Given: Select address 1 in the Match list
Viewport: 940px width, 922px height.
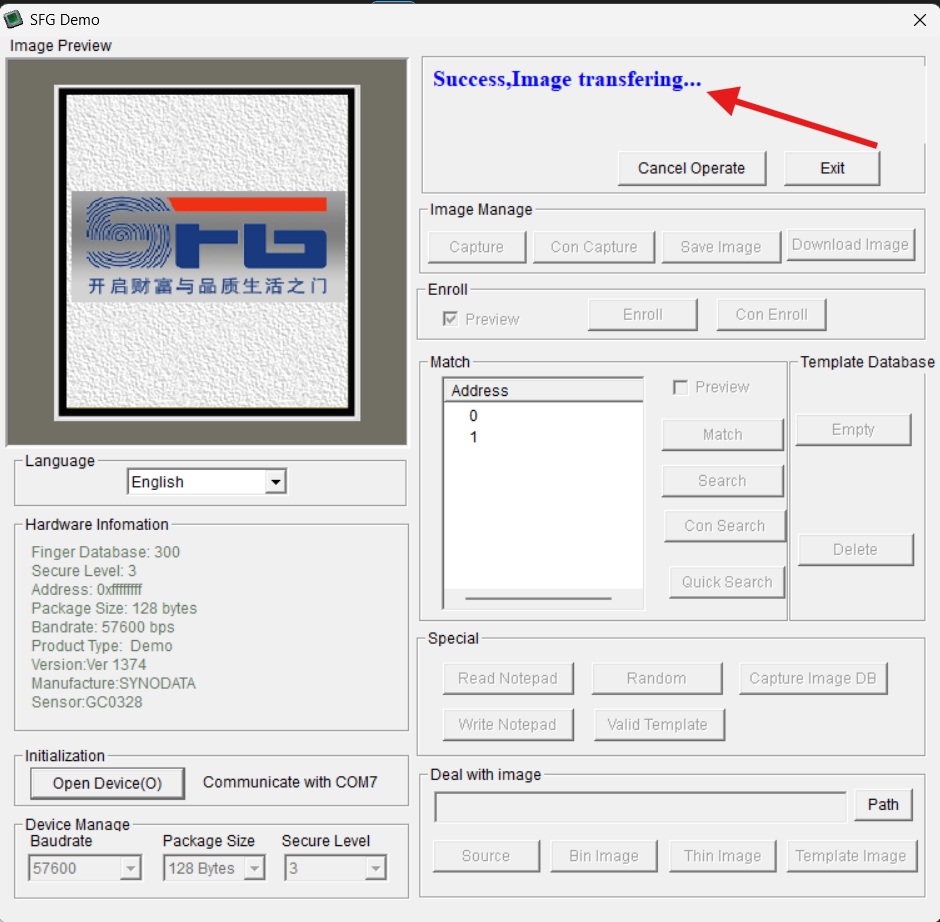Looking at the screenshot, I should (x=474, y=437).
